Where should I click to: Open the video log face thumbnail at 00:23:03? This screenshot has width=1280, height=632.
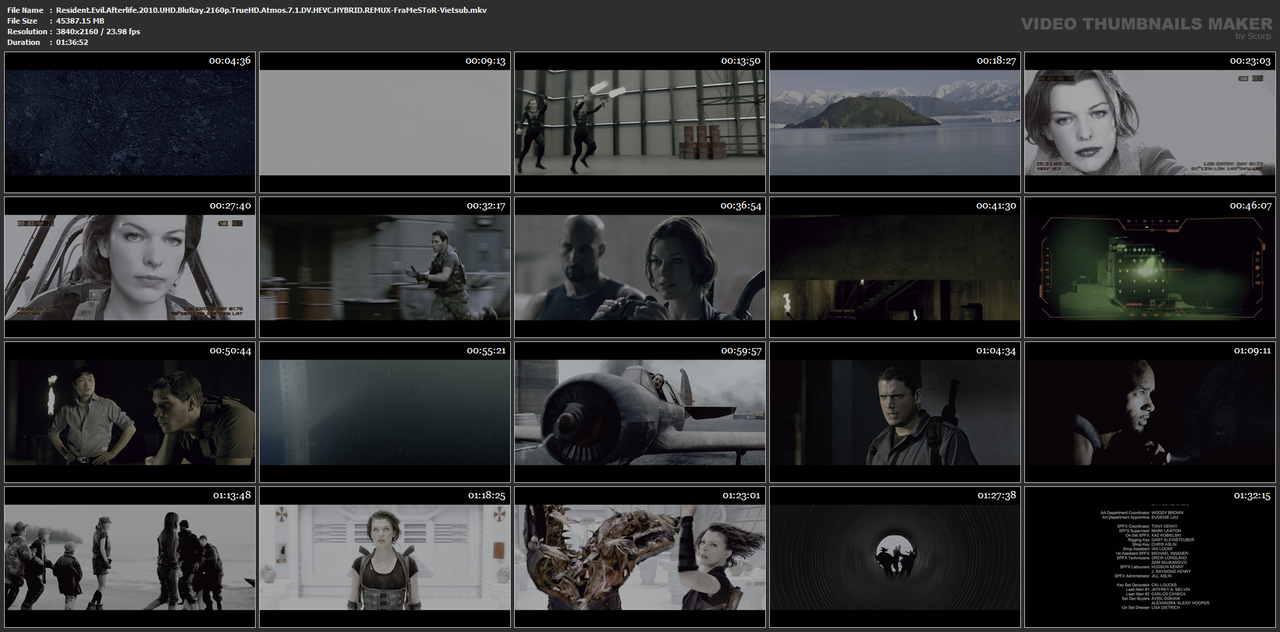click(1150, 122)
